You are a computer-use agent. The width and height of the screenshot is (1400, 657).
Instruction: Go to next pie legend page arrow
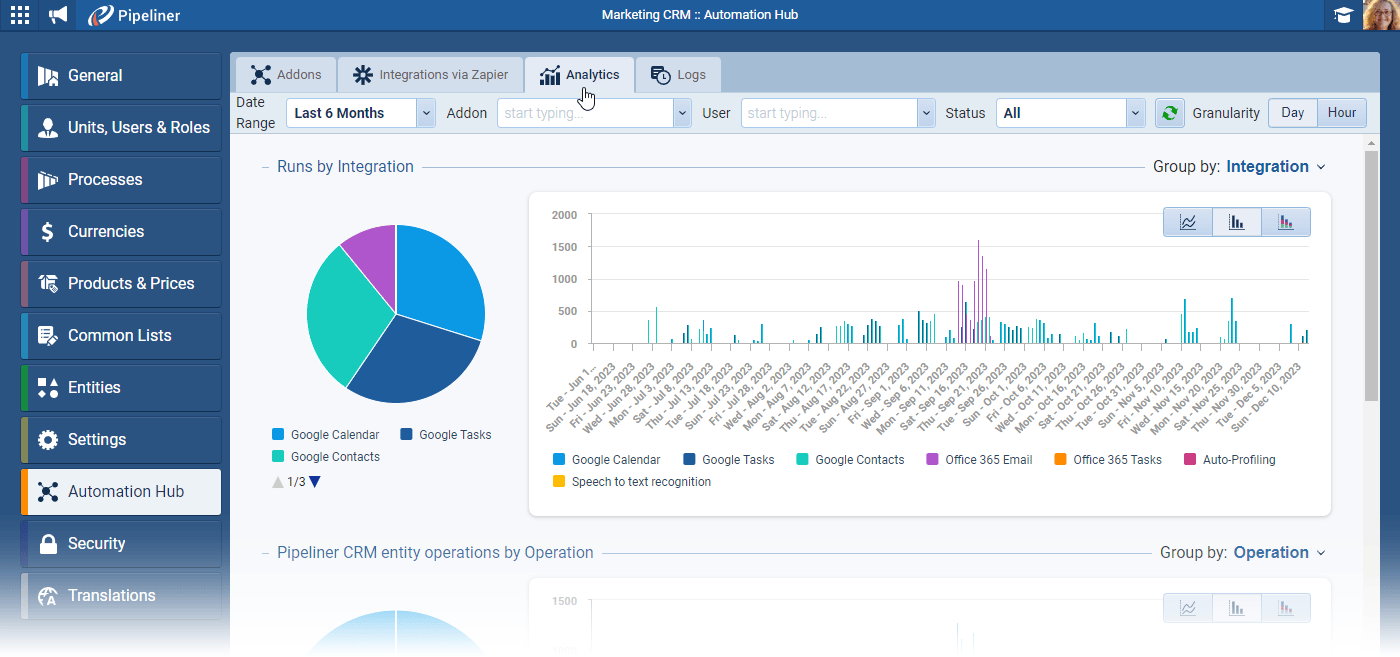(x=315, y=482)
